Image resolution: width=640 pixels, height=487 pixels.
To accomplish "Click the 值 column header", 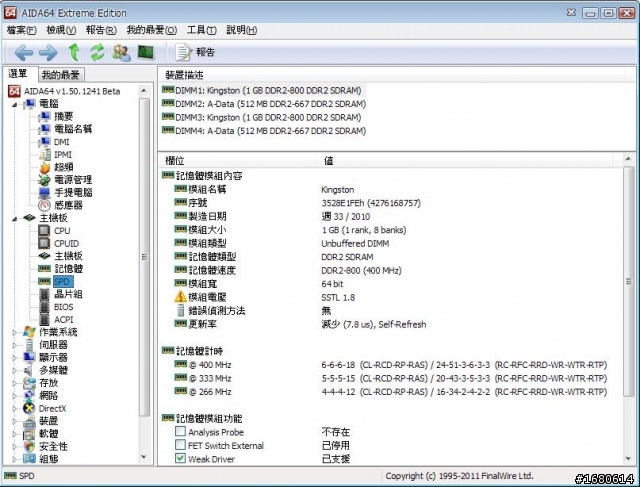I will [464, 161].
